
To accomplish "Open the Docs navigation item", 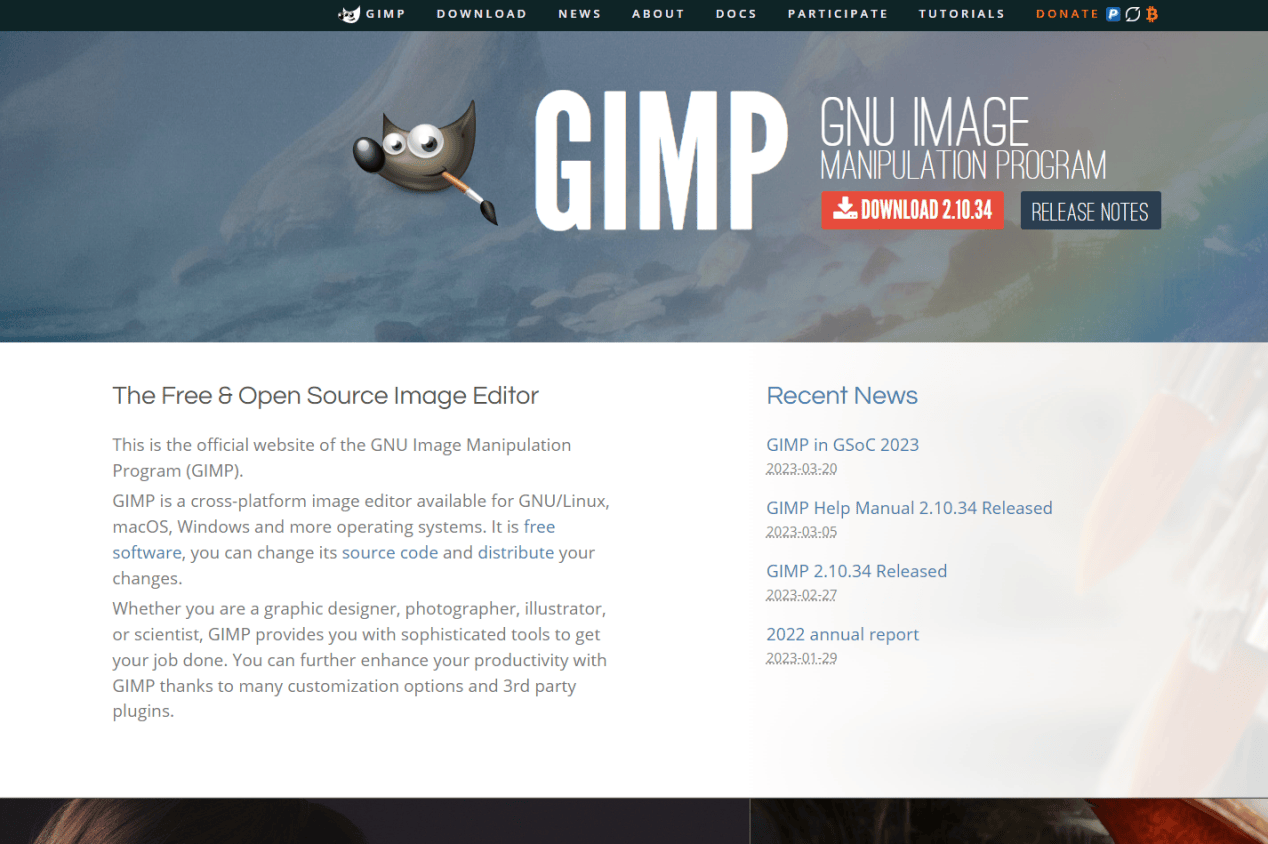I will tap(736, 14).
